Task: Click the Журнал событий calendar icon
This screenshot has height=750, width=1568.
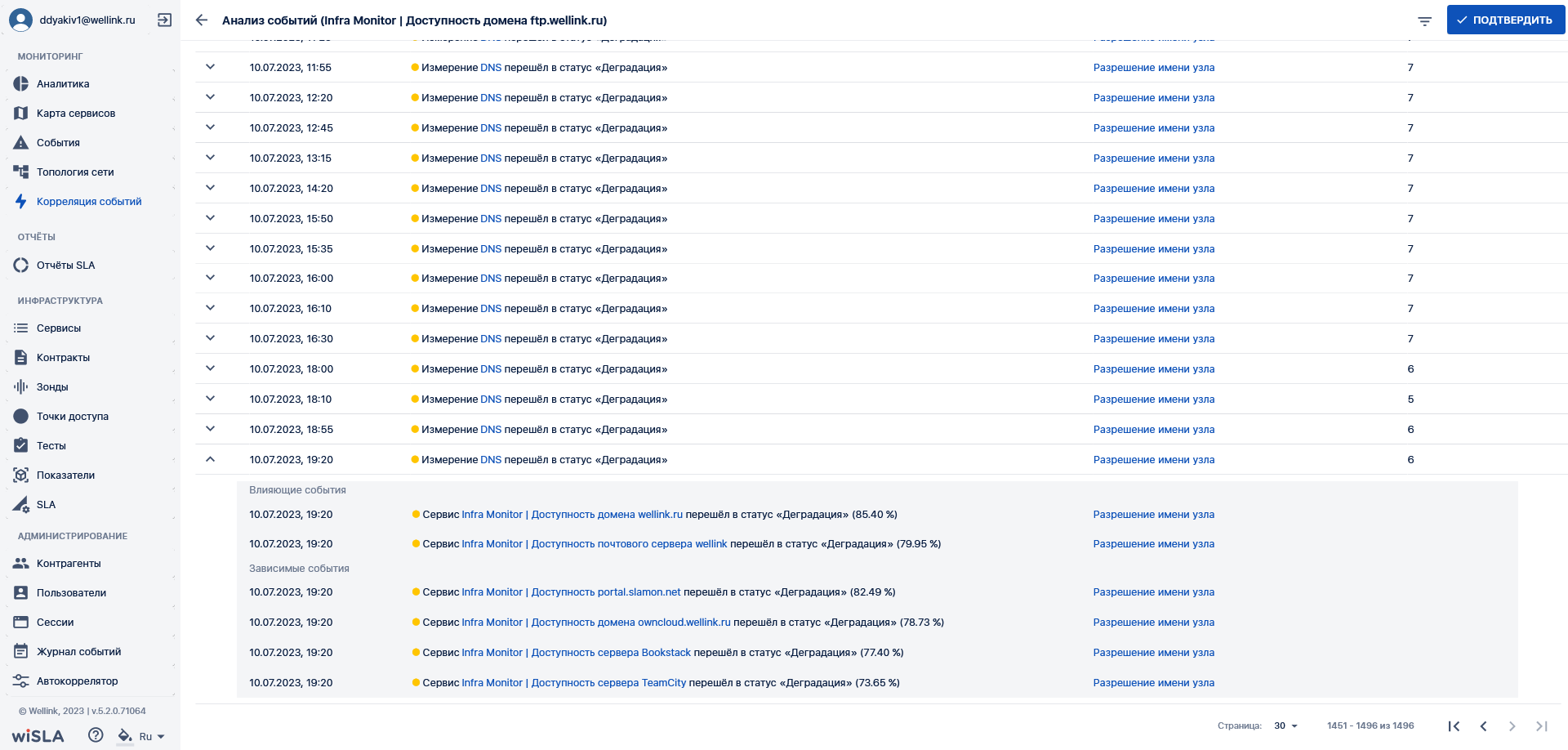Action: (21, 652)
